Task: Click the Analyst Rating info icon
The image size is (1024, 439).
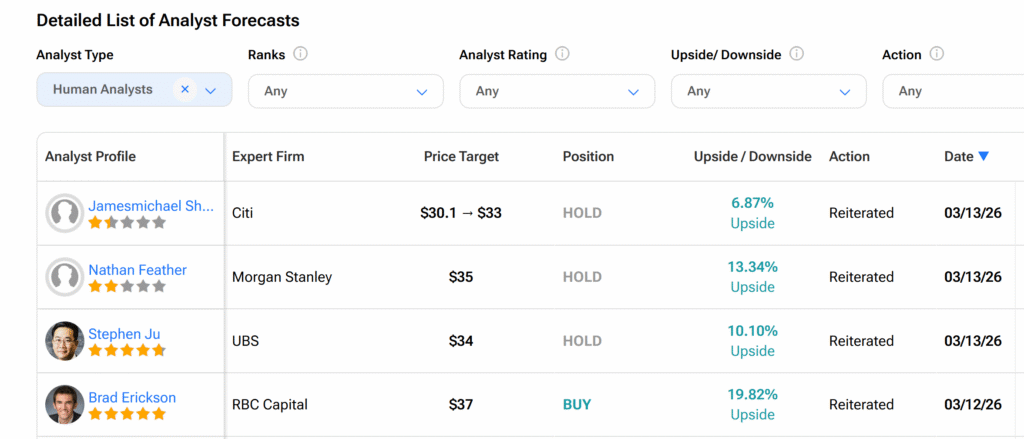Action: [562, 54]
